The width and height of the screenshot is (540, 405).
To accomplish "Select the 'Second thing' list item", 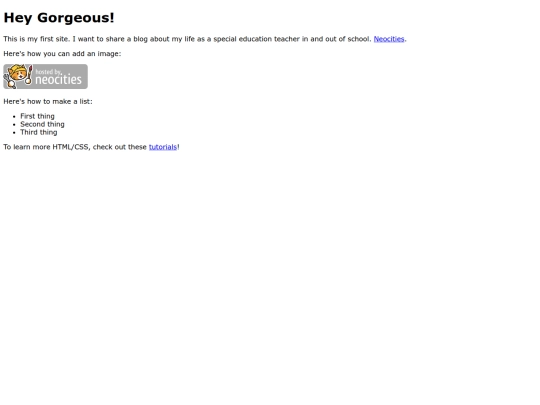I will pyautogui.click(x=42, y=124).
